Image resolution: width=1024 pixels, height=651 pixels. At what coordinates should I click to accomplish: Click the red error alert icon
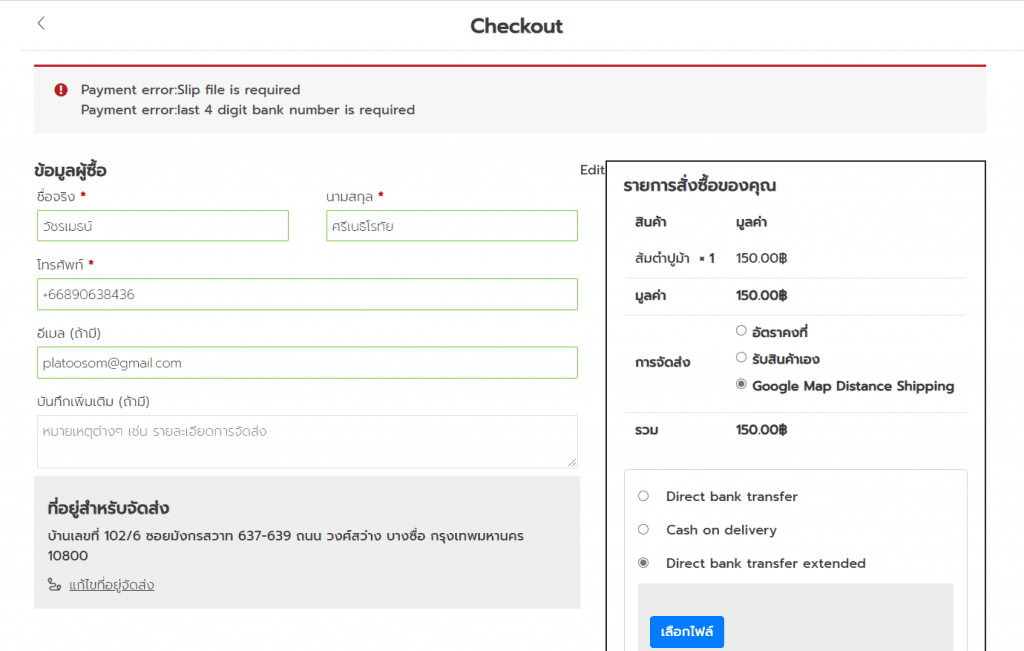pyautogui.click(x=60, y=90)
